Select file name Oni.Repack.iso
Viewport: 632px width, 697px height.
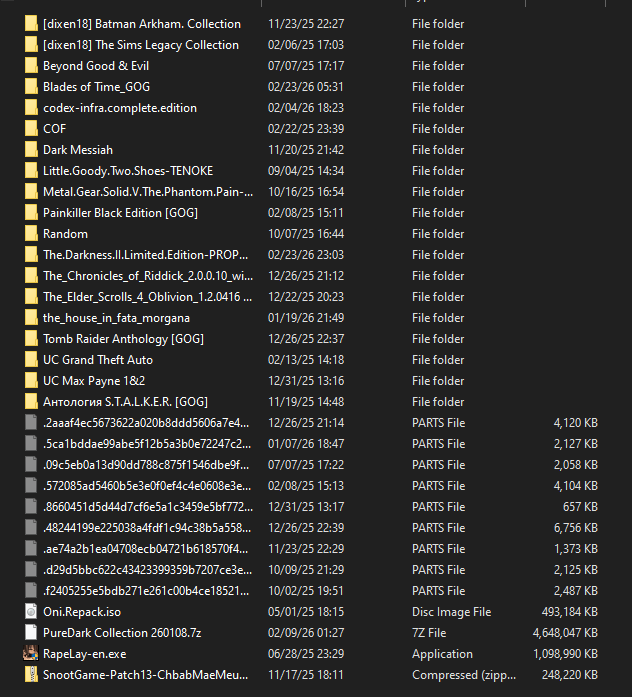coord(82,612)
